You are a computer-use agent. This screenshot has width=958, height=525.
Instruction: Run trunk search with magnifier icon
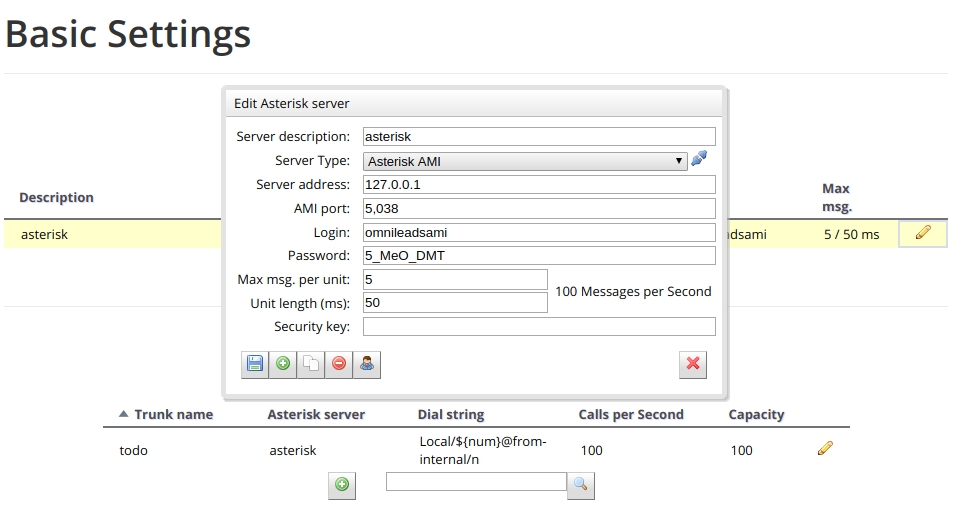pyautogui.click(x=580, y=485)
